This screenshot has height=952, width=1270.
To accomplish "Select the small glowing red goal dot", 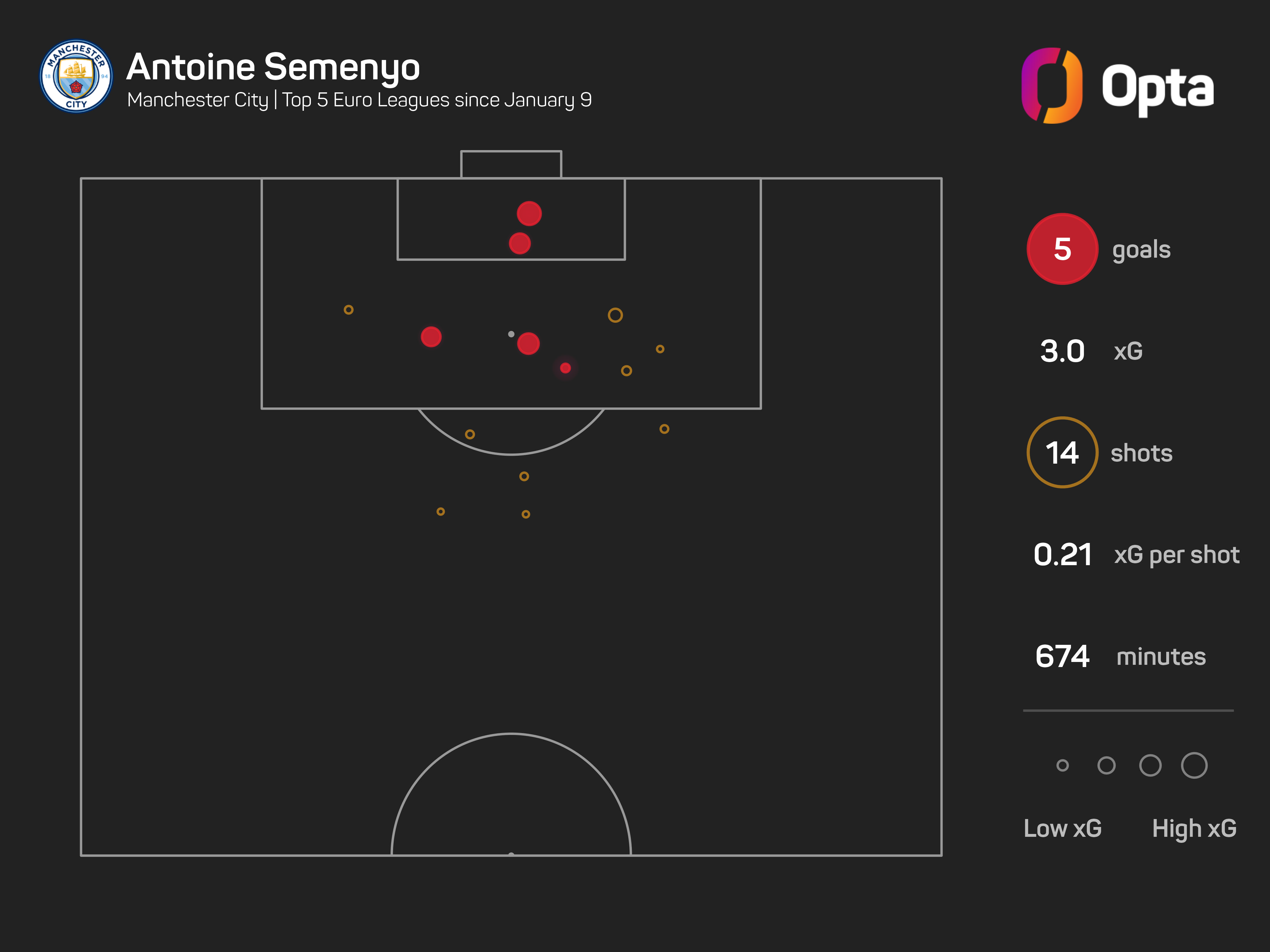I will pyautogui.click(x=565, y=368).
